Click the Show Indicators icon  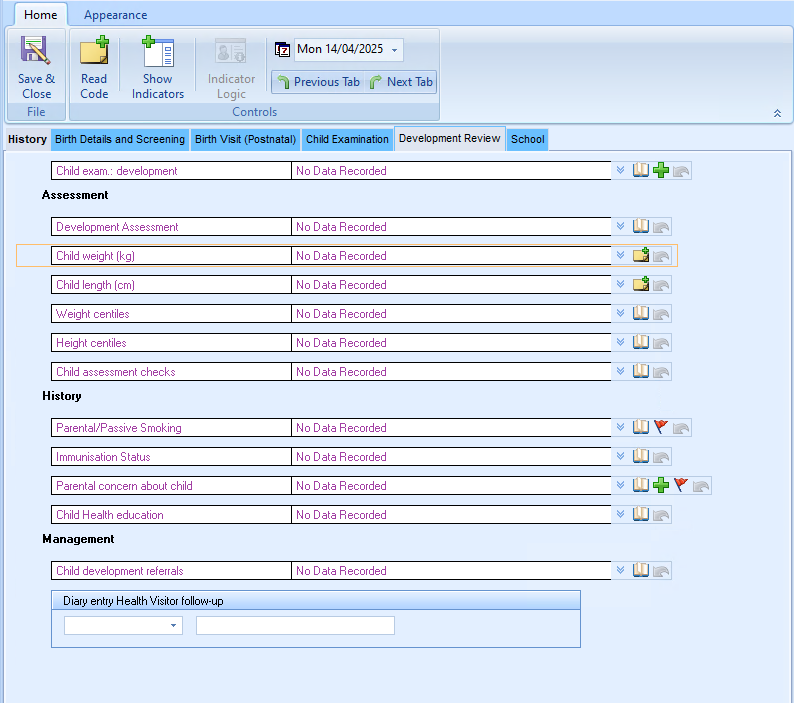point(157,52)
